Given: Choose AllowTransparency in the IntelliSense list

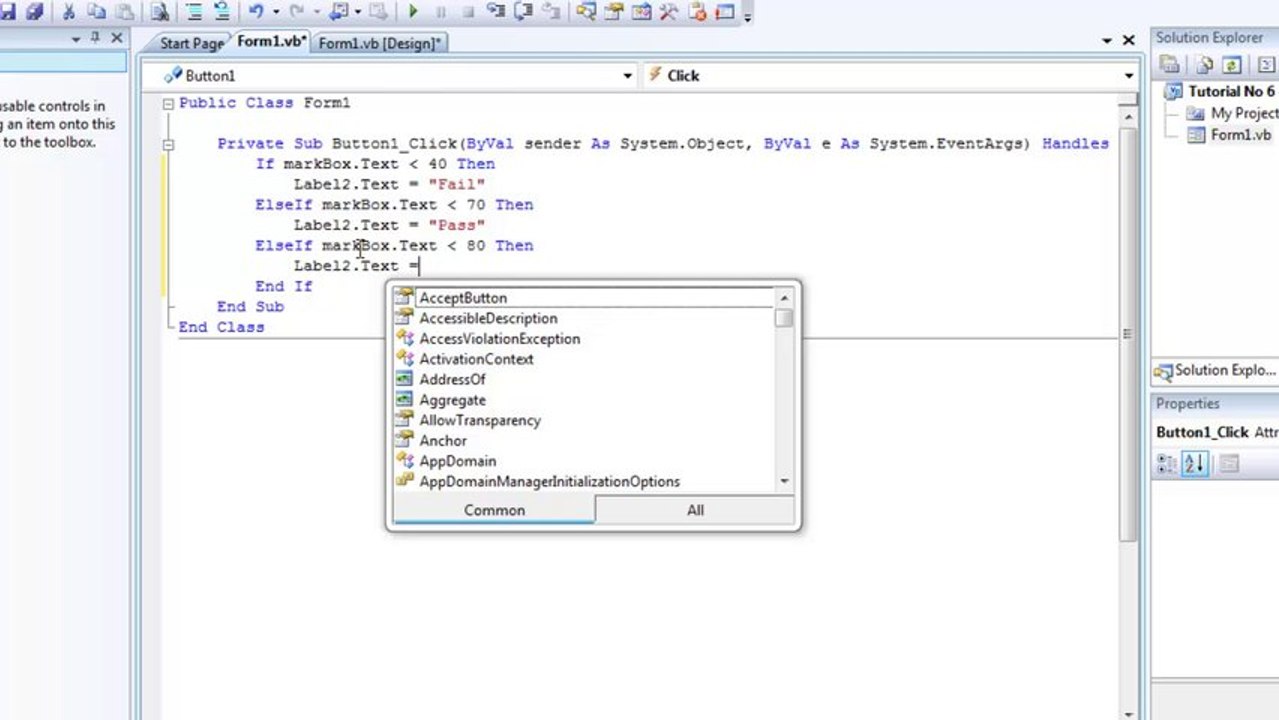Looking at the screenshot, I should coord(583,420).
